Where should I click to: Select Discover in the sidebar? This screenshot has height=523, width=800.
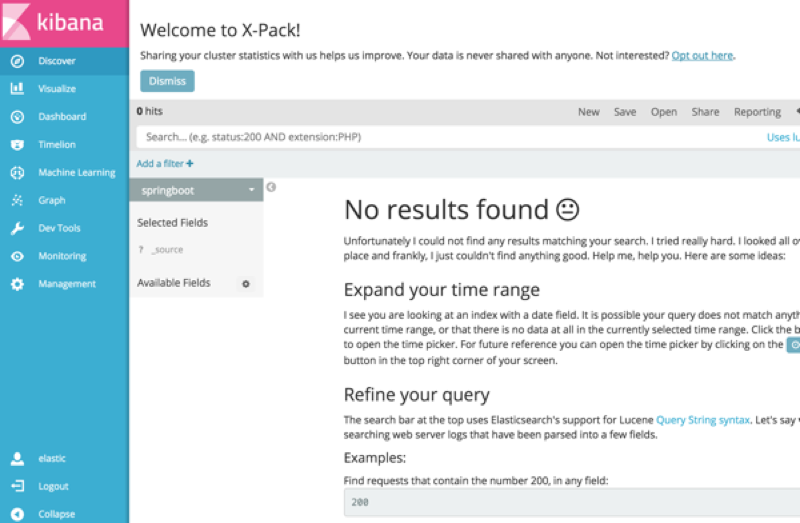(57, 61)
